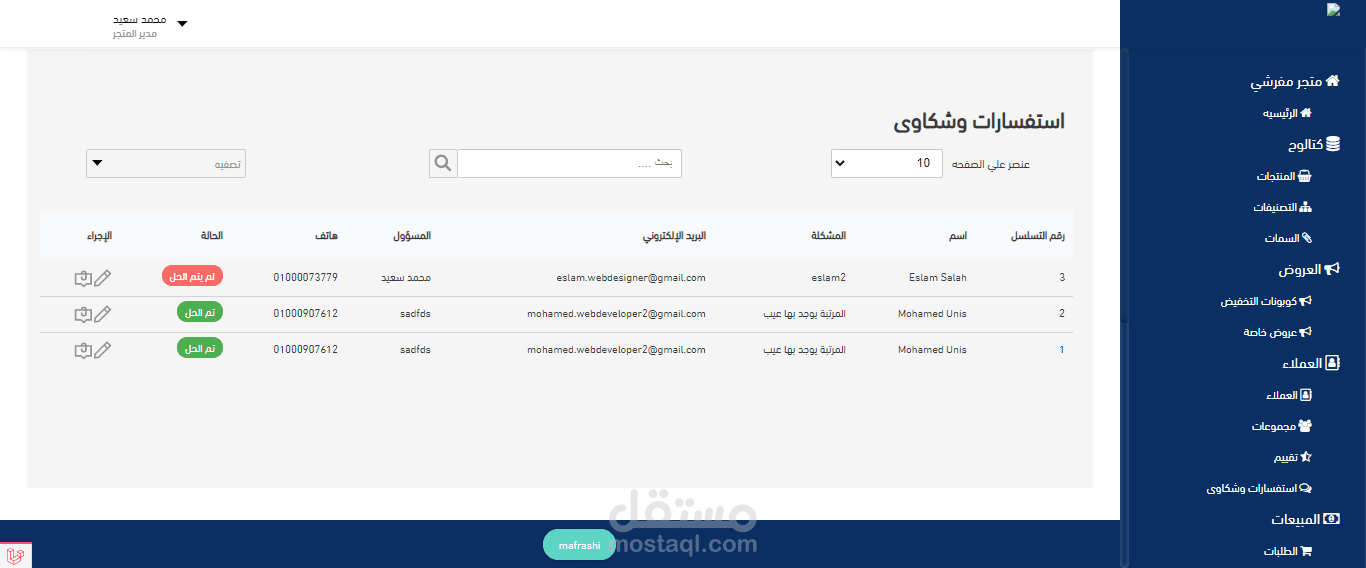The image size is (1366, 568).
Task: Click the address book icon beside العملاء heading
Action: 1333,363
